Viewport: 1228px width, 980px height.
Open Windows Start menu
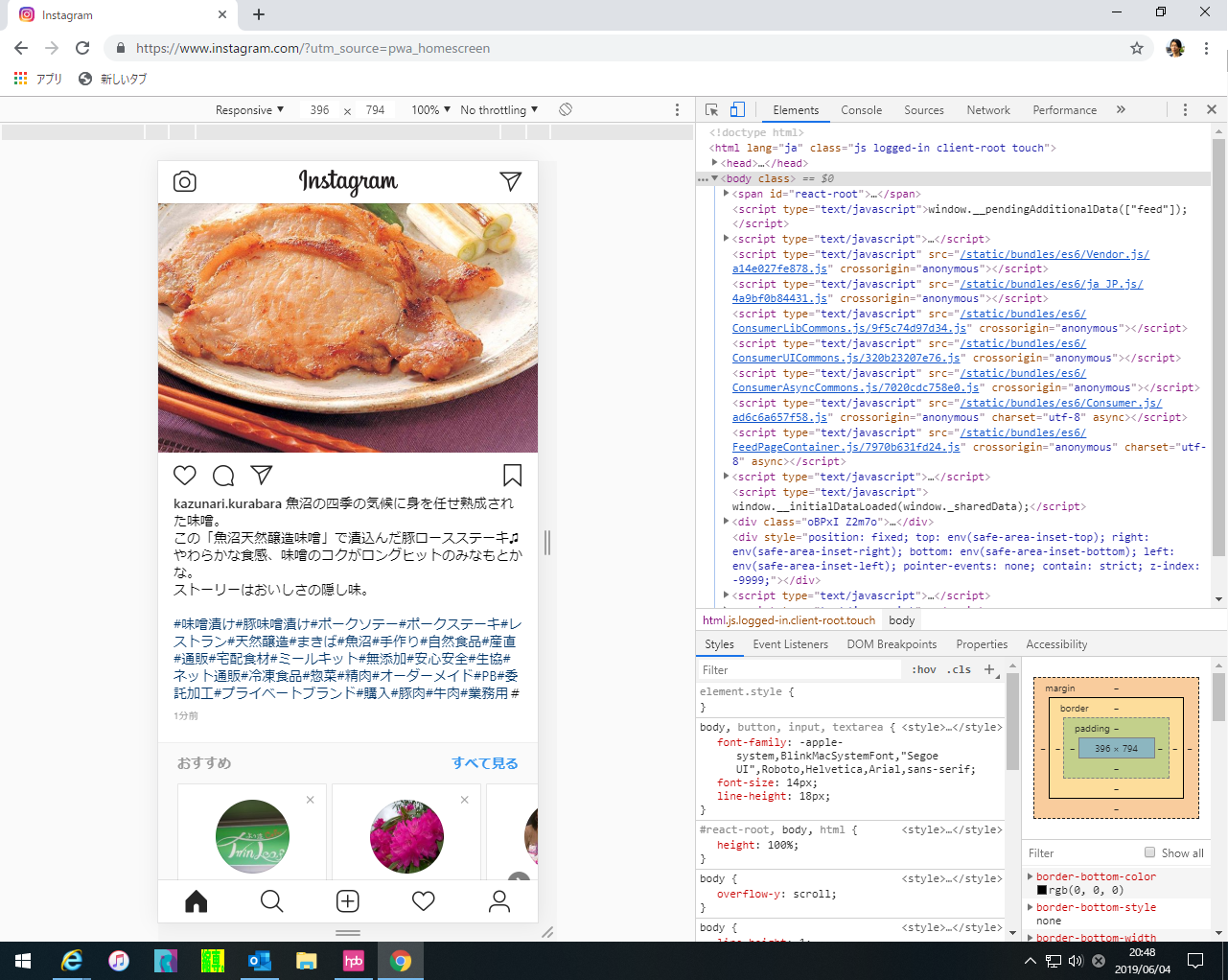(23, 961)
